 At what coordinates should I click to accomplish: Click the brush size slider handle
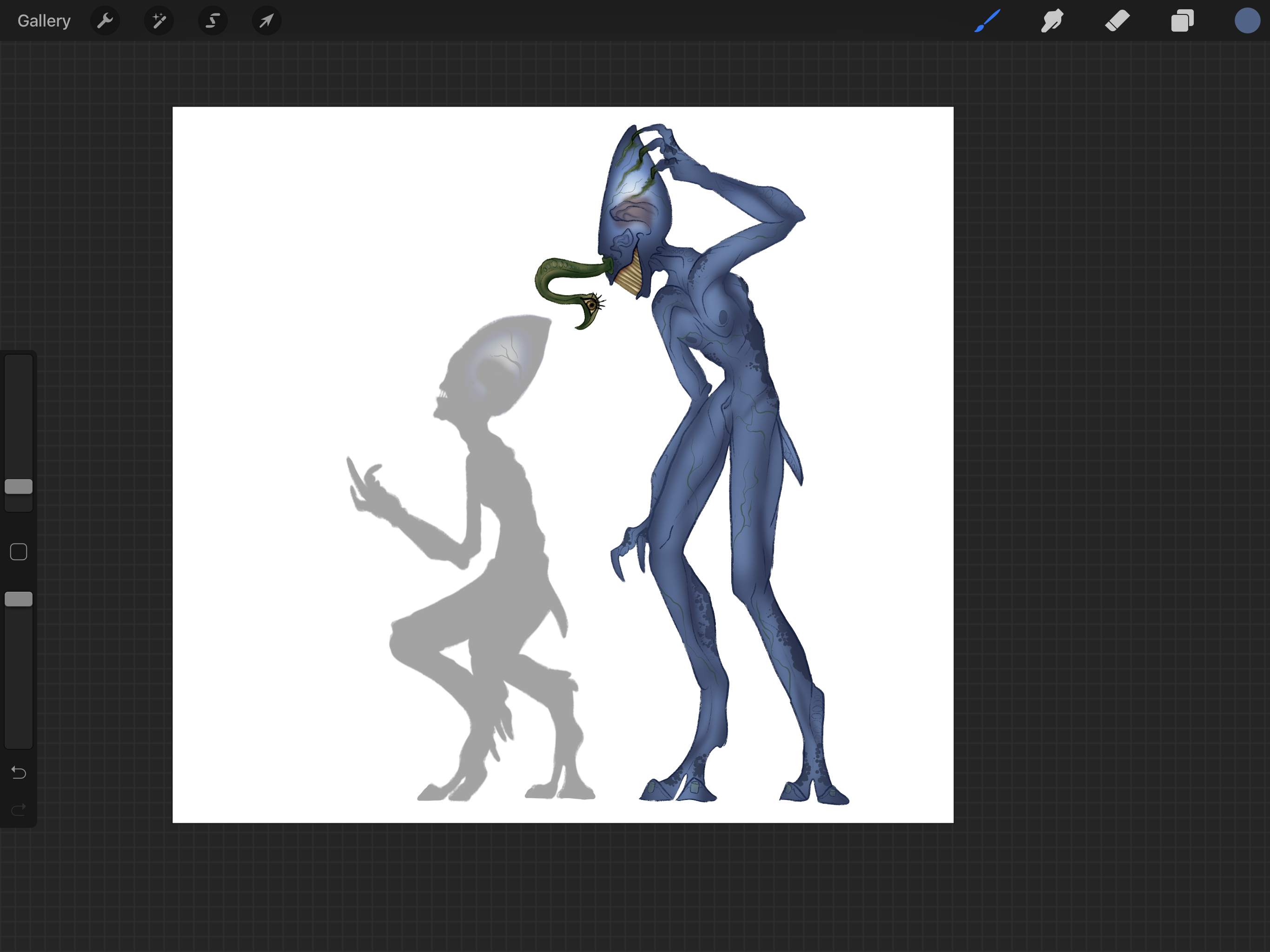click(19, 486)
